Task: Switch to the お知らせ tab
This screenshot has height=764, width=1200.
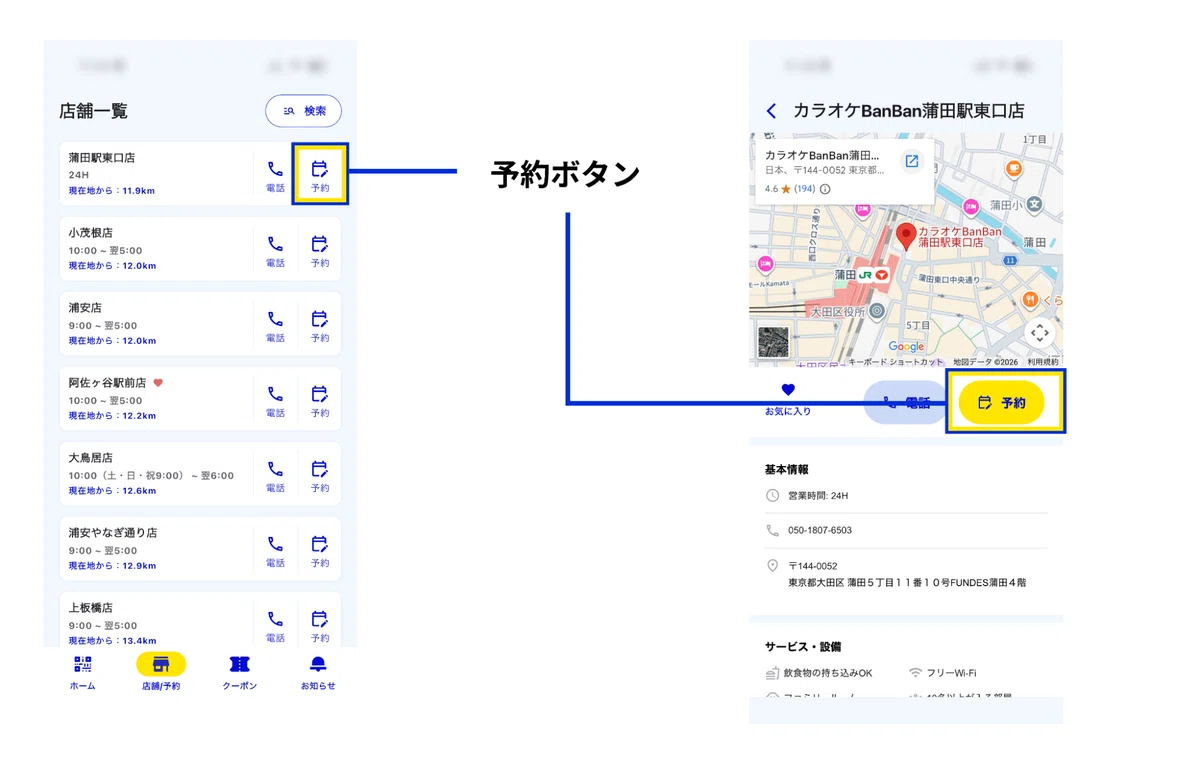Action: tap(318, 672)
